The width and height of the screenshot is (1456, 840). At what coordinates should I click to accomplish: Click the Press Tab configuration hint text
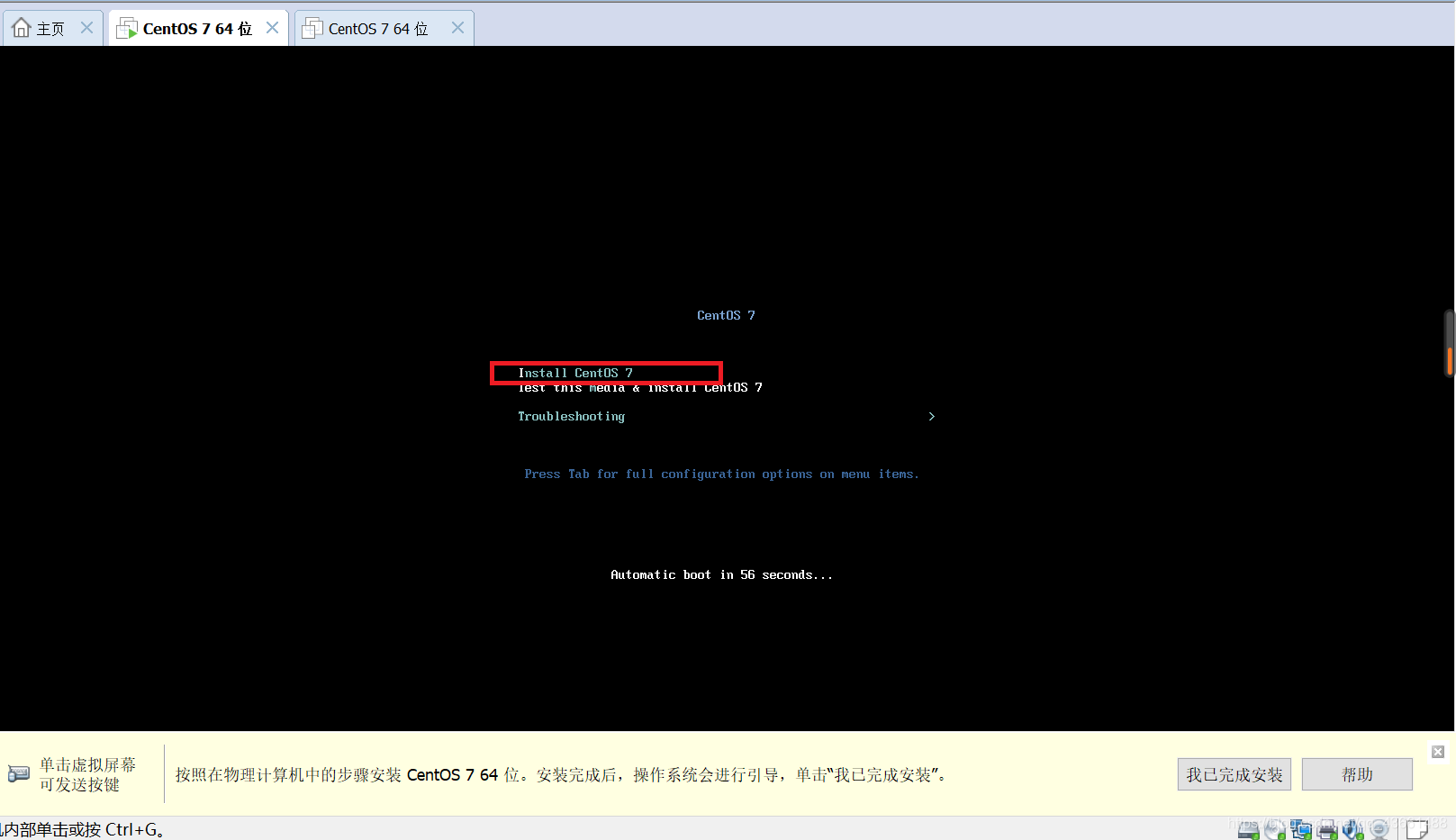point(721,474)
